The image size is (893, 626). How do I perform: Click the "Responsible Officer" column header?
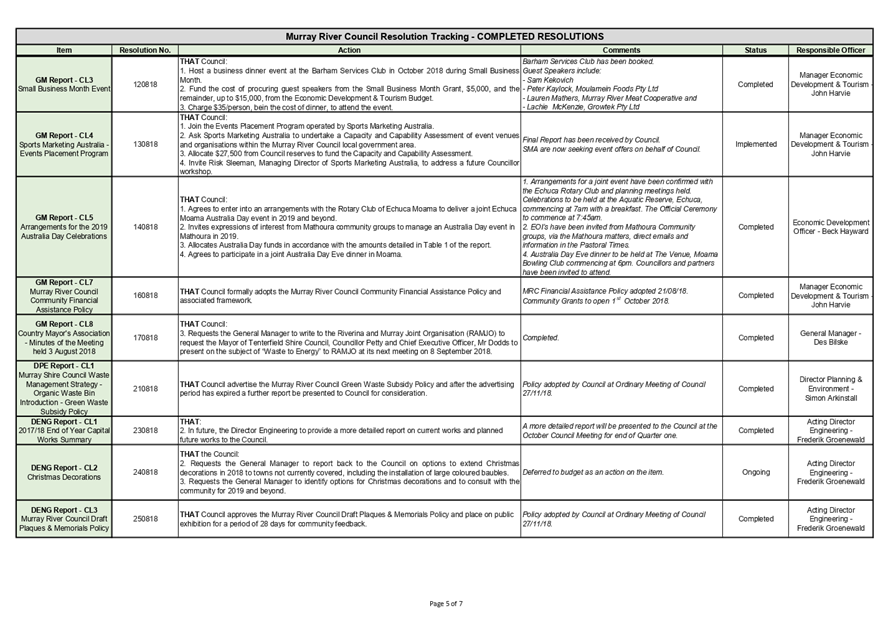(833, 50)
